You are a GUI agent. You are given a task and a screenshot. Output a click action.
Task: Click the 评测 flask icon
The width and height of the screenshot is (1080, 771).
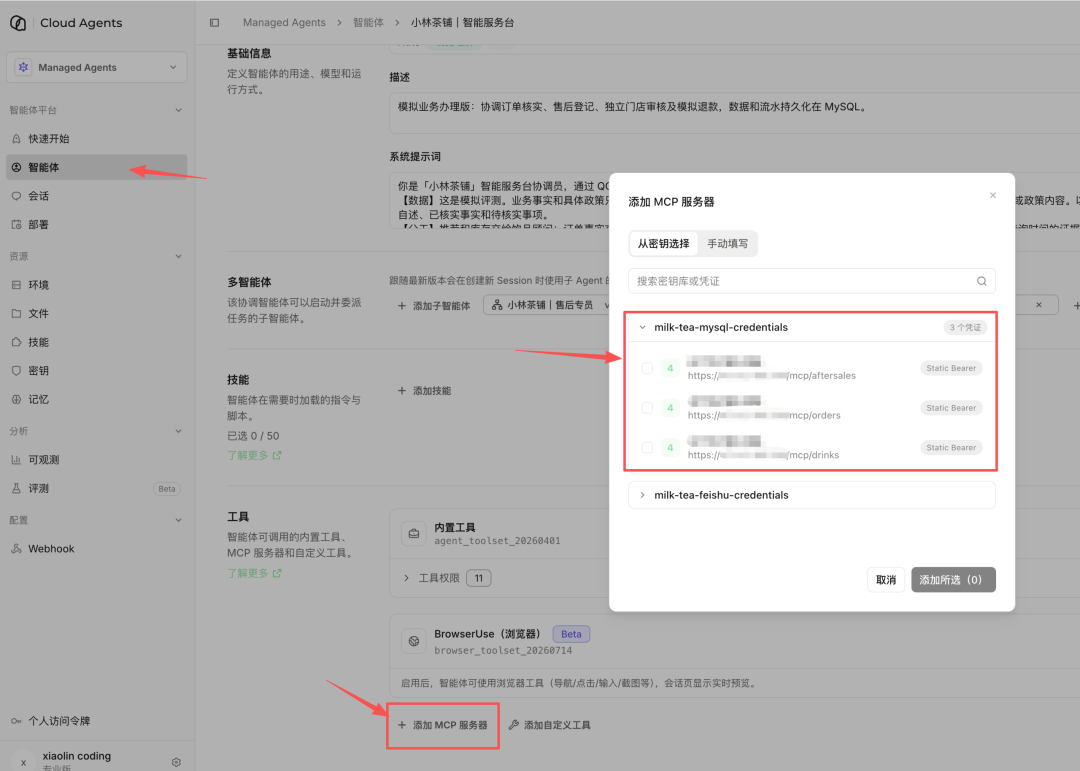[x=17, y=489]
